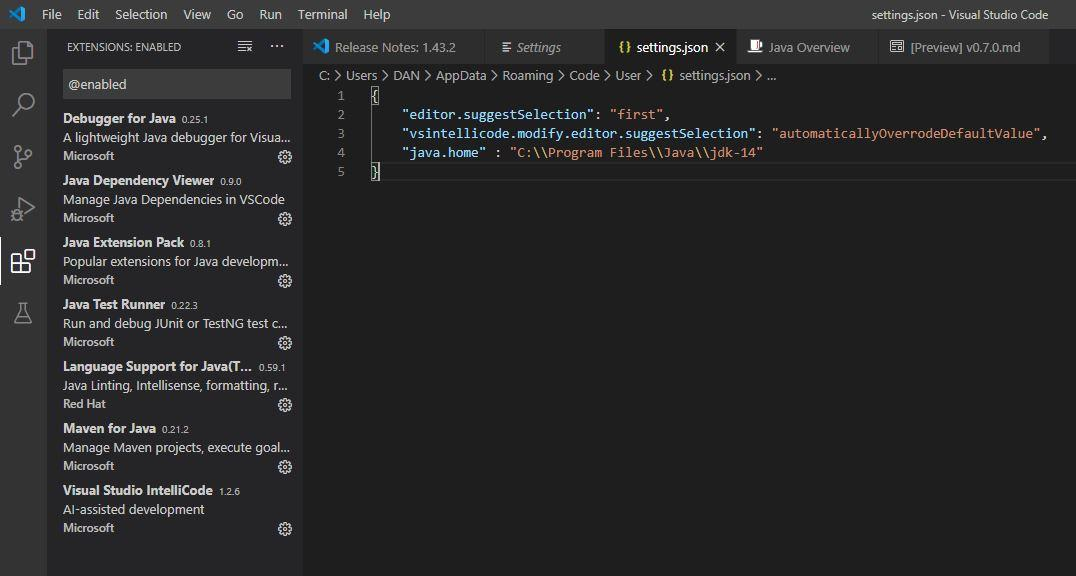Click the Clear Extensions Input icon

[x=245, y=47]
